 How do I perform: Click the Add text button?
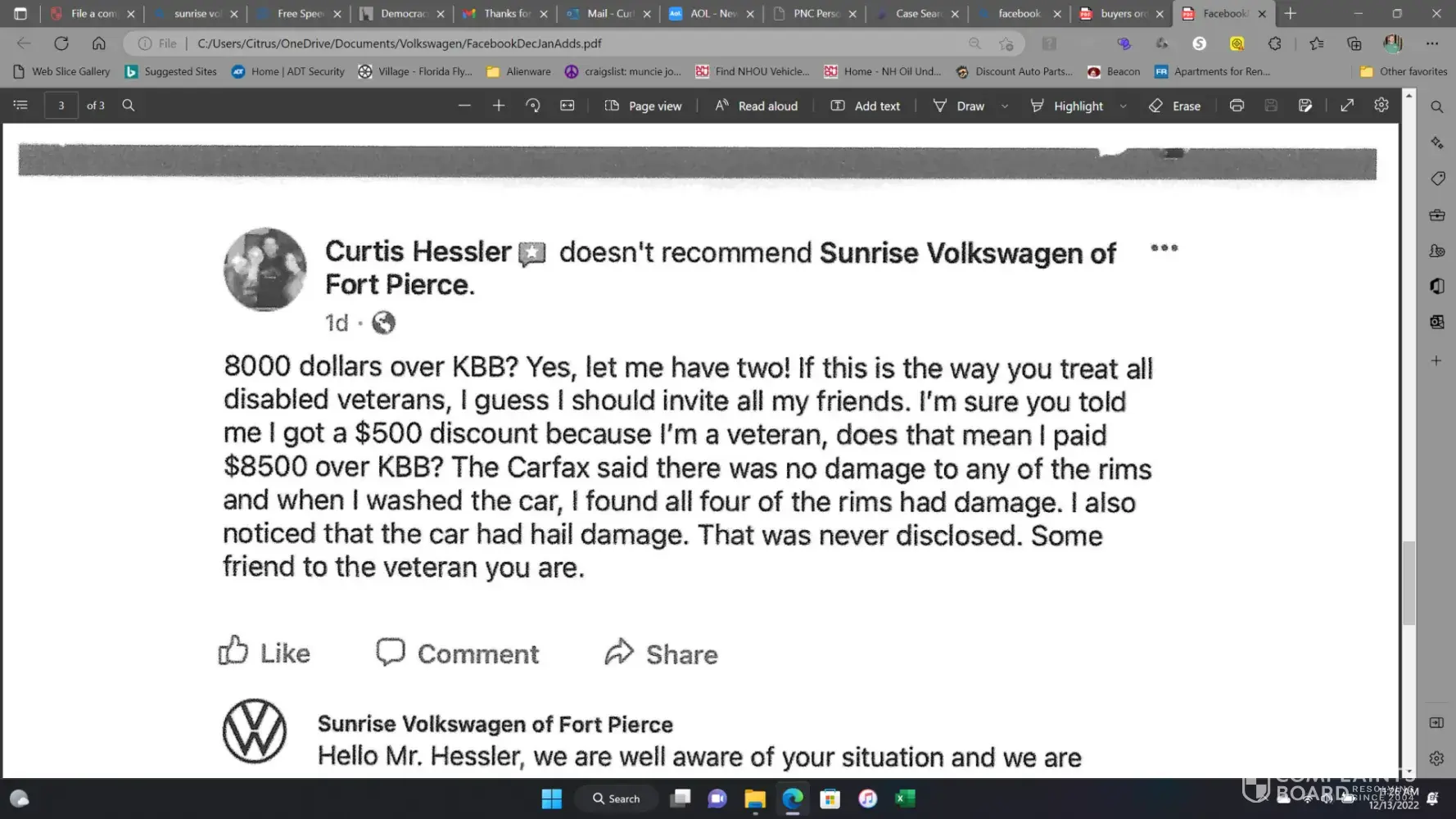pos(866,106)
